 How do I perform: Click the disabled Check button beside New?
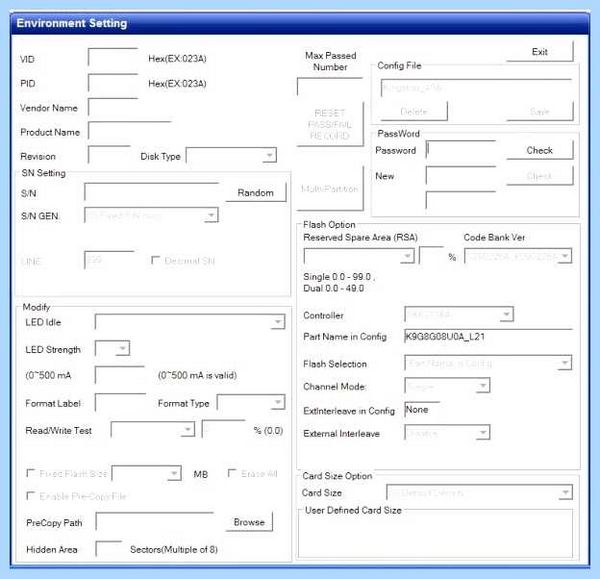click(540, 176)
